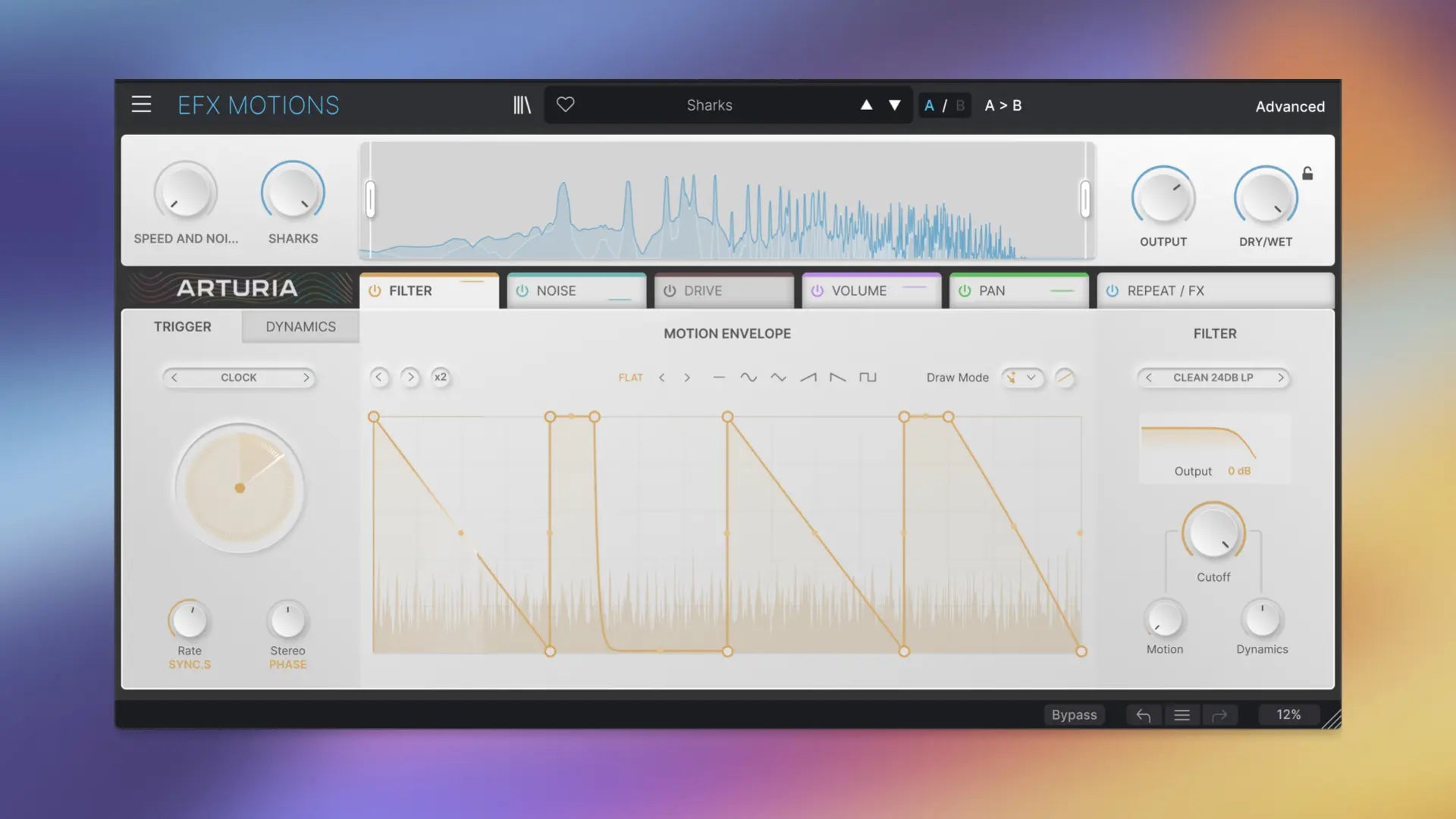The image size is (1456, 819).
Task: Toggle Repeat / FX module power
Action: [1112, 291]
